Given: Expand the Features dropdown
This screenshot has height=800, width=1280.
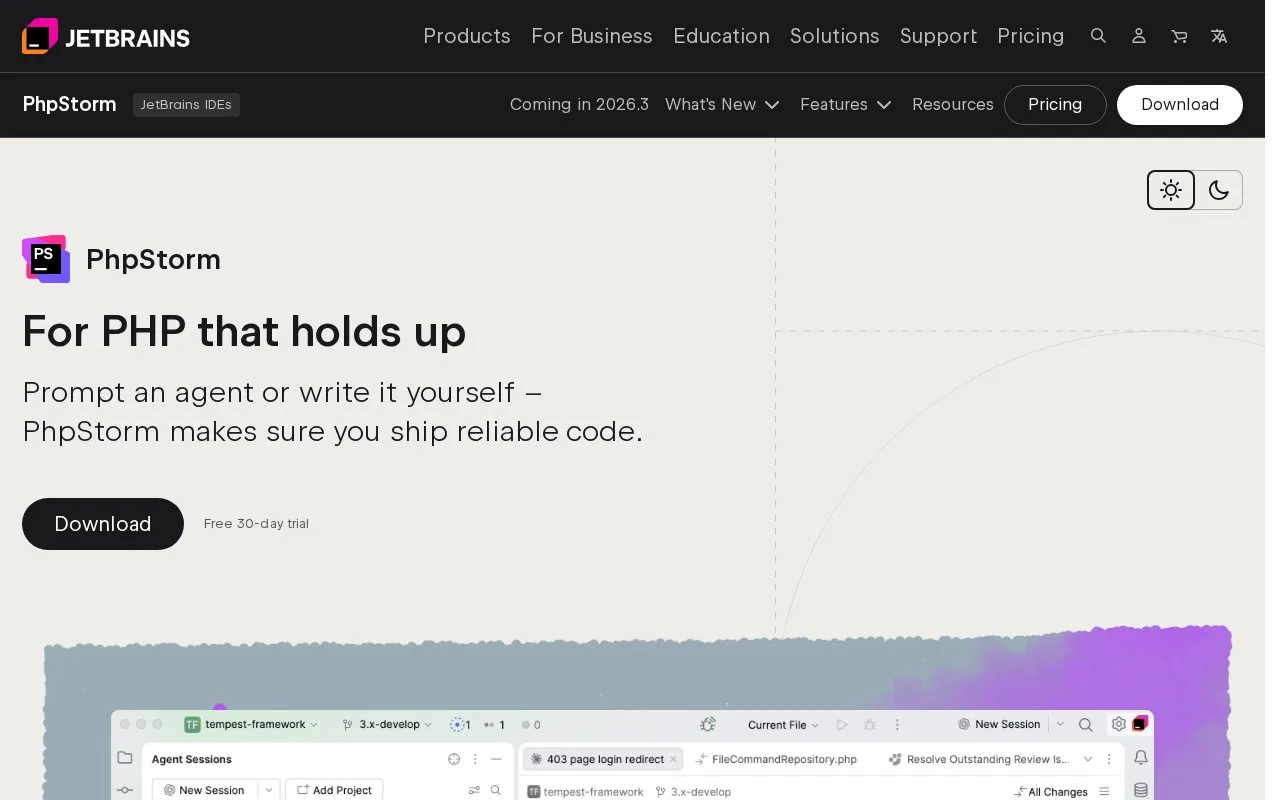Looking at the screenshot, I should pos(846,104).
